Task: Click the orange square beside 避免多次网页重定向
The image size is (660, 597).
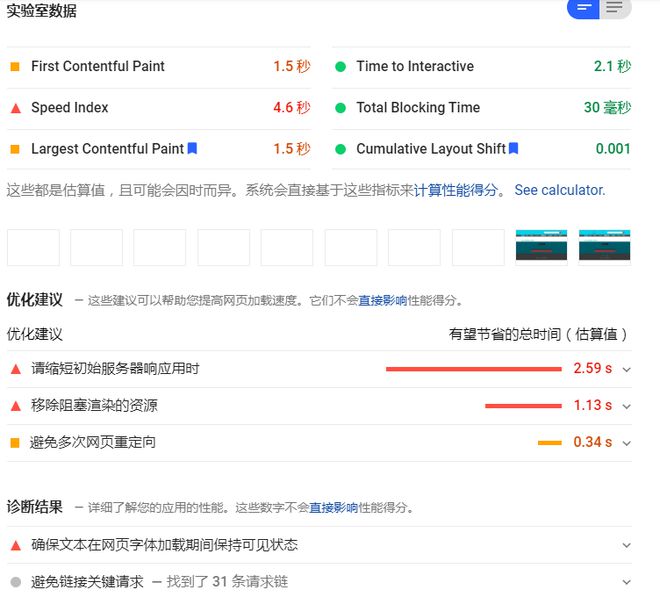Action: (x=15, y=443)
